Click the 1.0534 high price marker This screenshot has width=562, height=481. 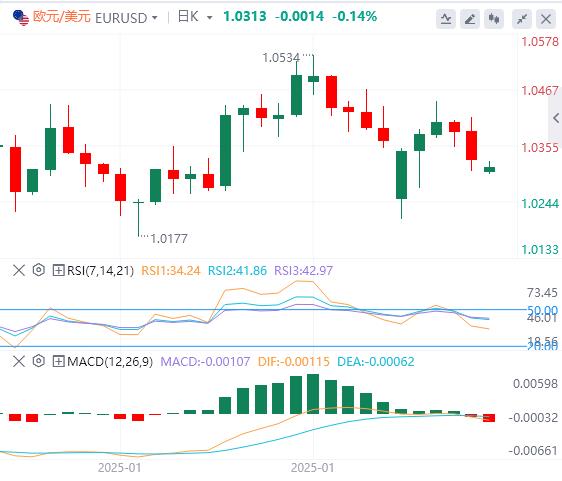coord(281,58)
